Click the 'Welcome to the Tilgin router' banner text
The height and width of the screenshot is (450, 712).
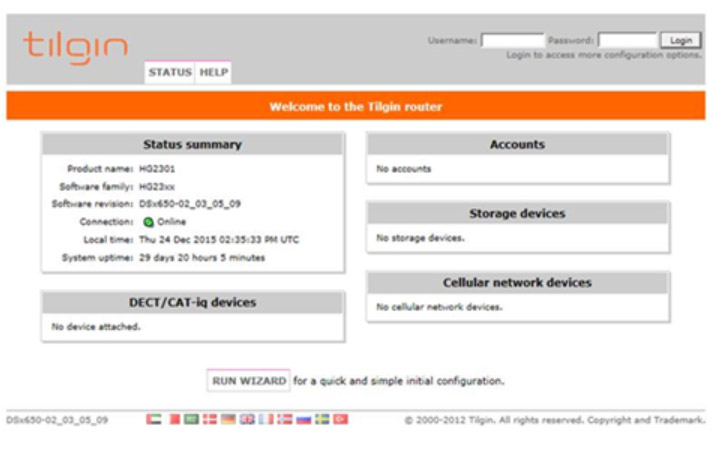click(x=356, y=107)
